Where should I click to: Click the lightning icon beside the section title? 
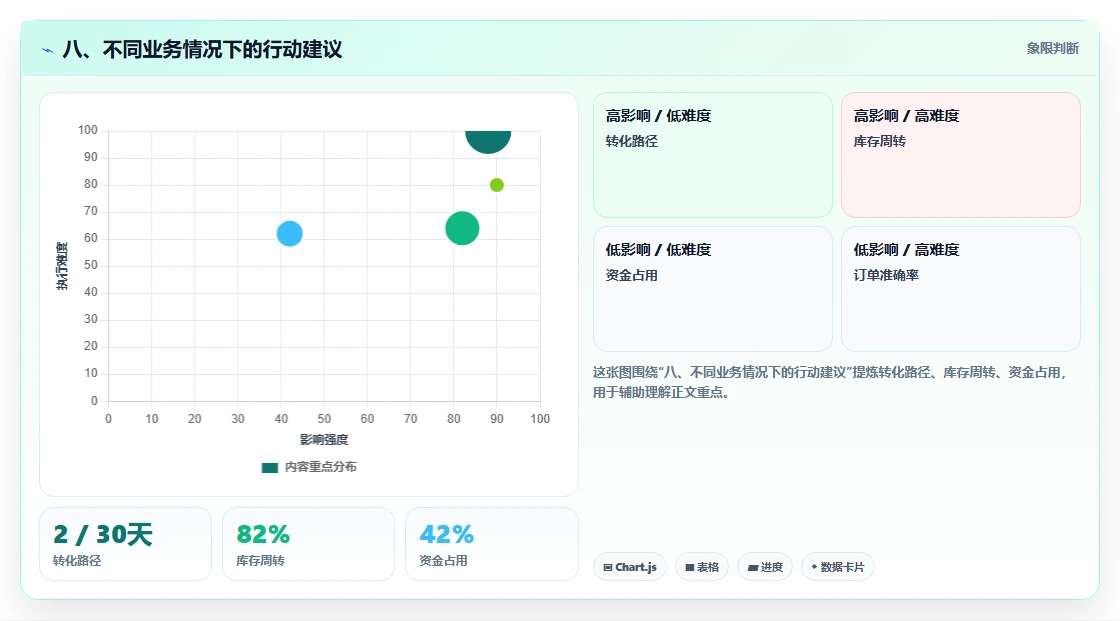(48, 50)
